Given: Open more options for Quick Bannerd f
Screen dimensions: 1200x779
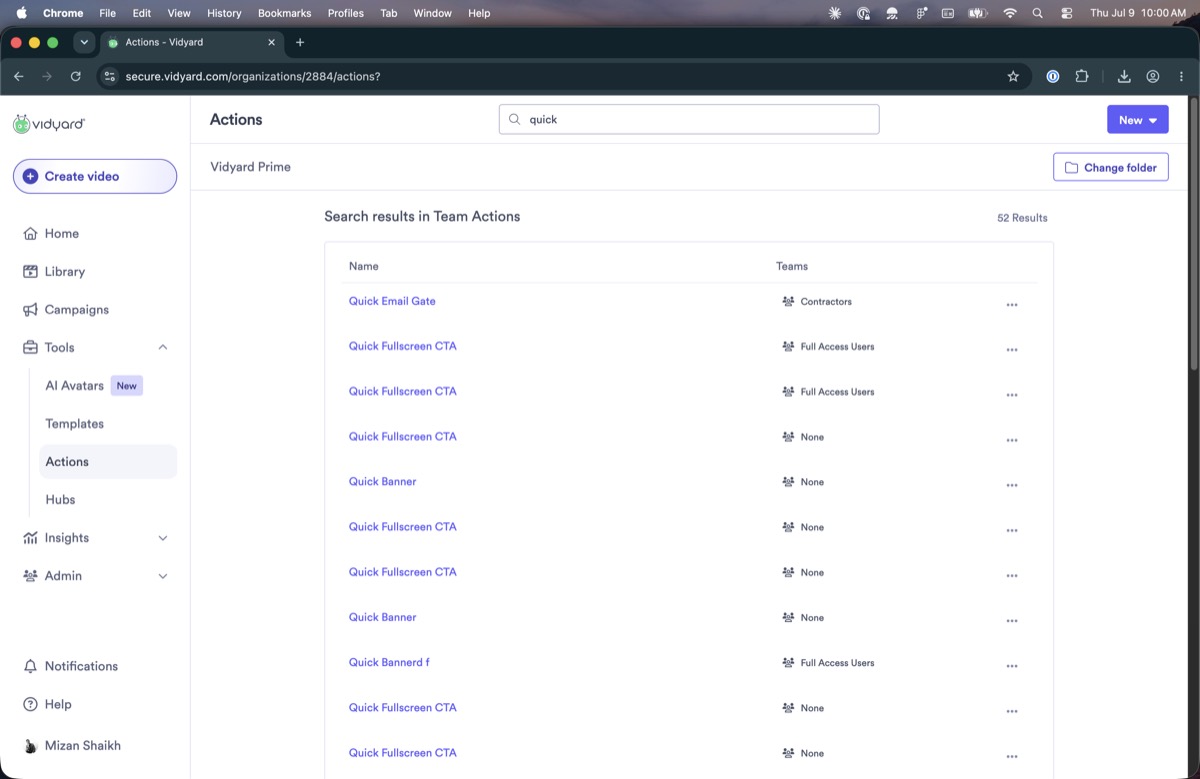Looking at the screenshot, I should pyautogui.click(x=1012, y=666).
